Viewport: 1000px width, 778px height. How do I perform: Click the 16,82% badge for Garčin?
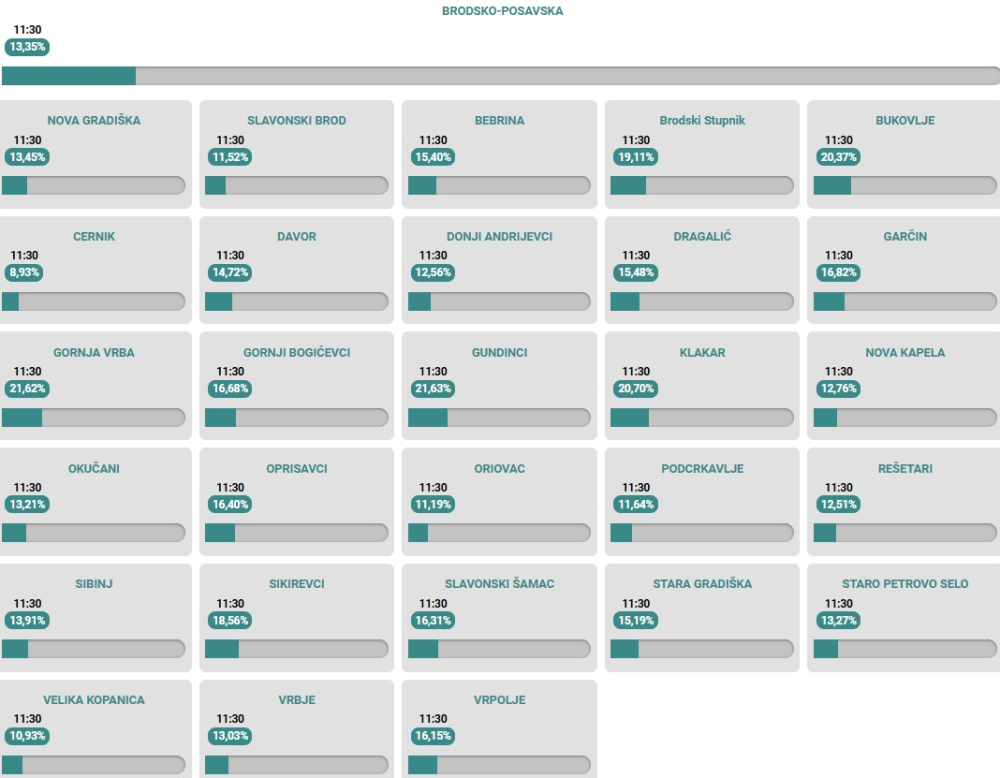[x=839, y=272]
